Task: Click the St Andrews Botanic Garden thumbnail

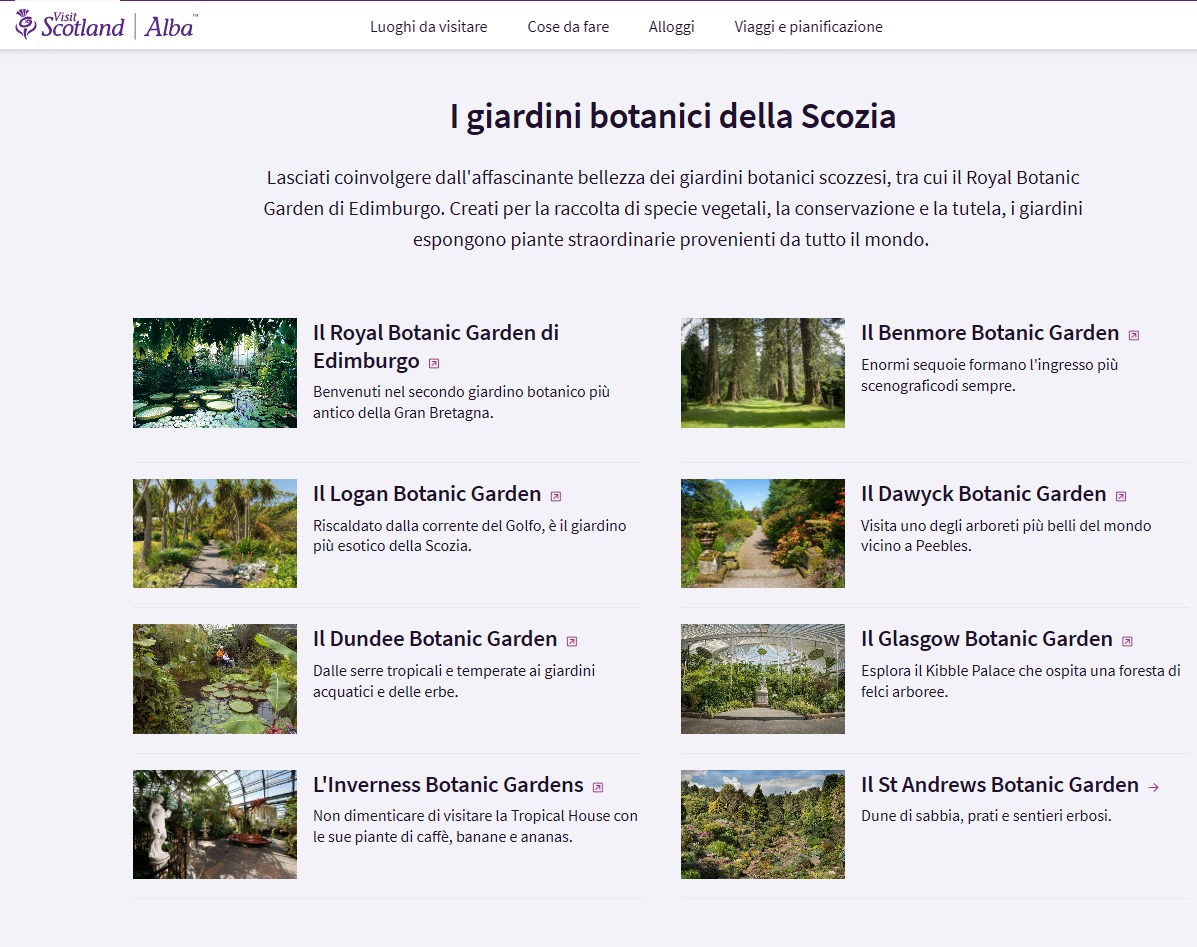Action: coord(763,824)
